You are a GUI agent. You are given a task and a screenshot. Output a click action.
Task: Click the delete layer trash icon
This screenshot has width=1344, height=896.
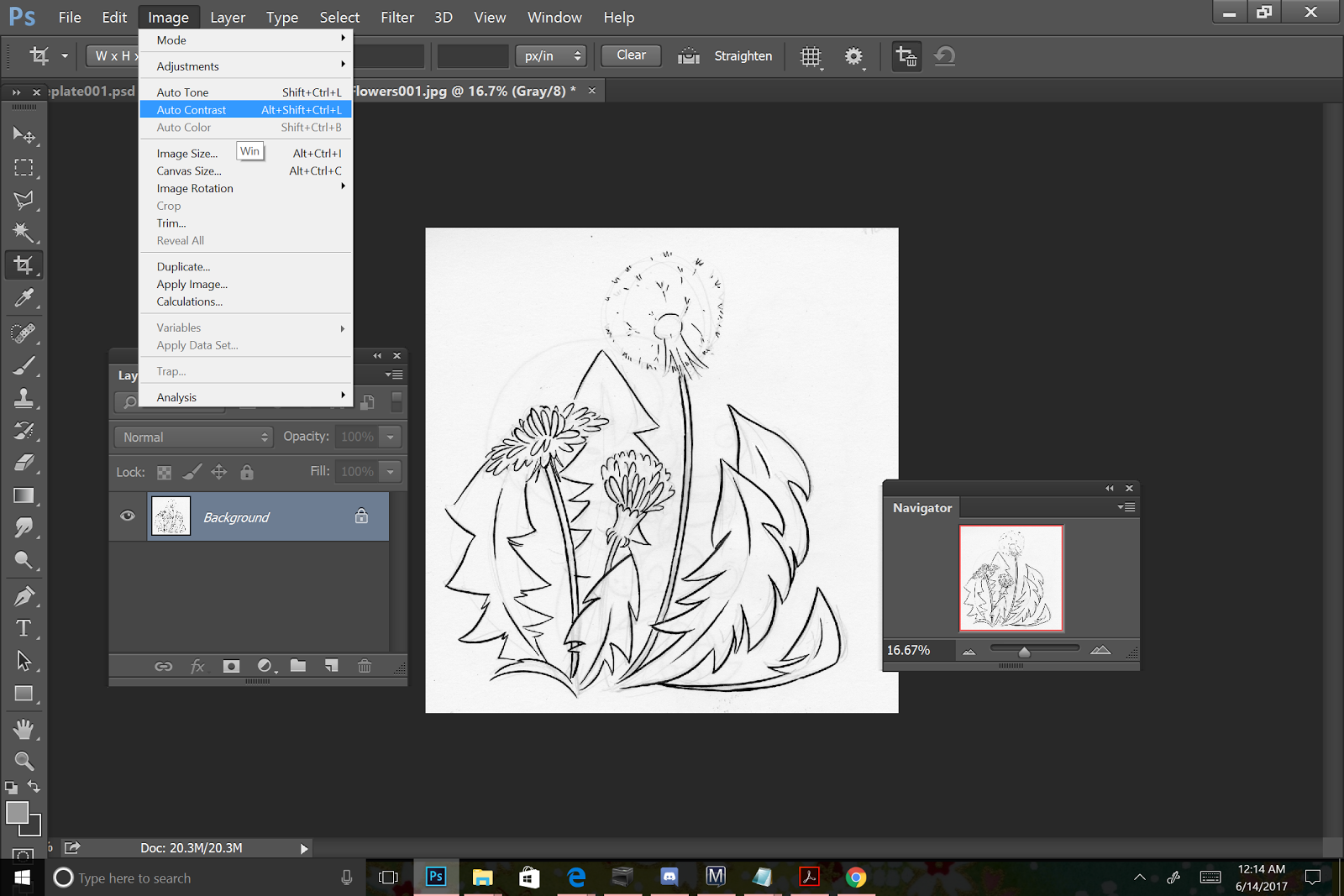(x=365, y=666)
